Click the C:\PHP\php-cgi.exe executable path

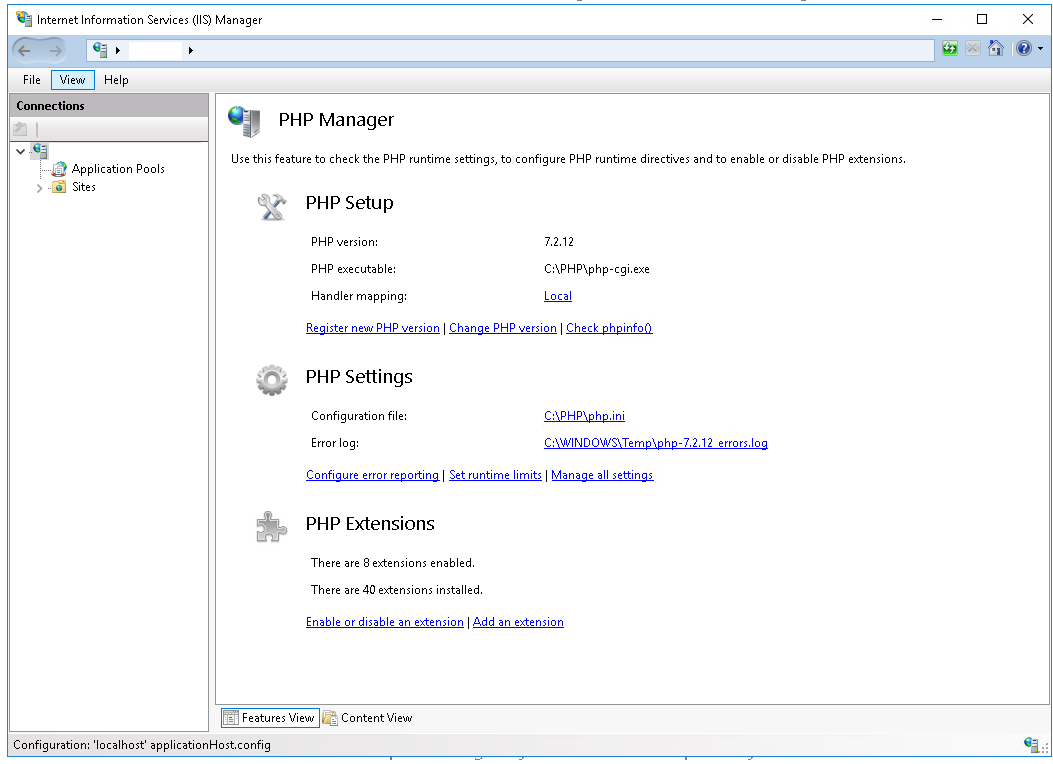click(597, 269)
